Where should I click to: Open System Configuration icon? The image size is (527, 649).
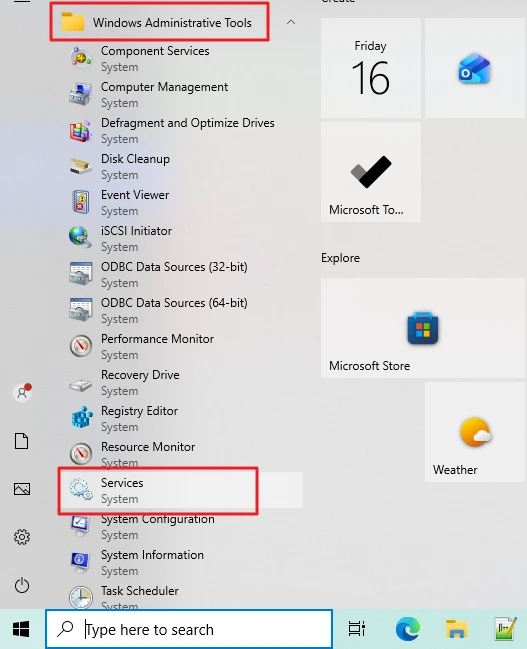79,526
